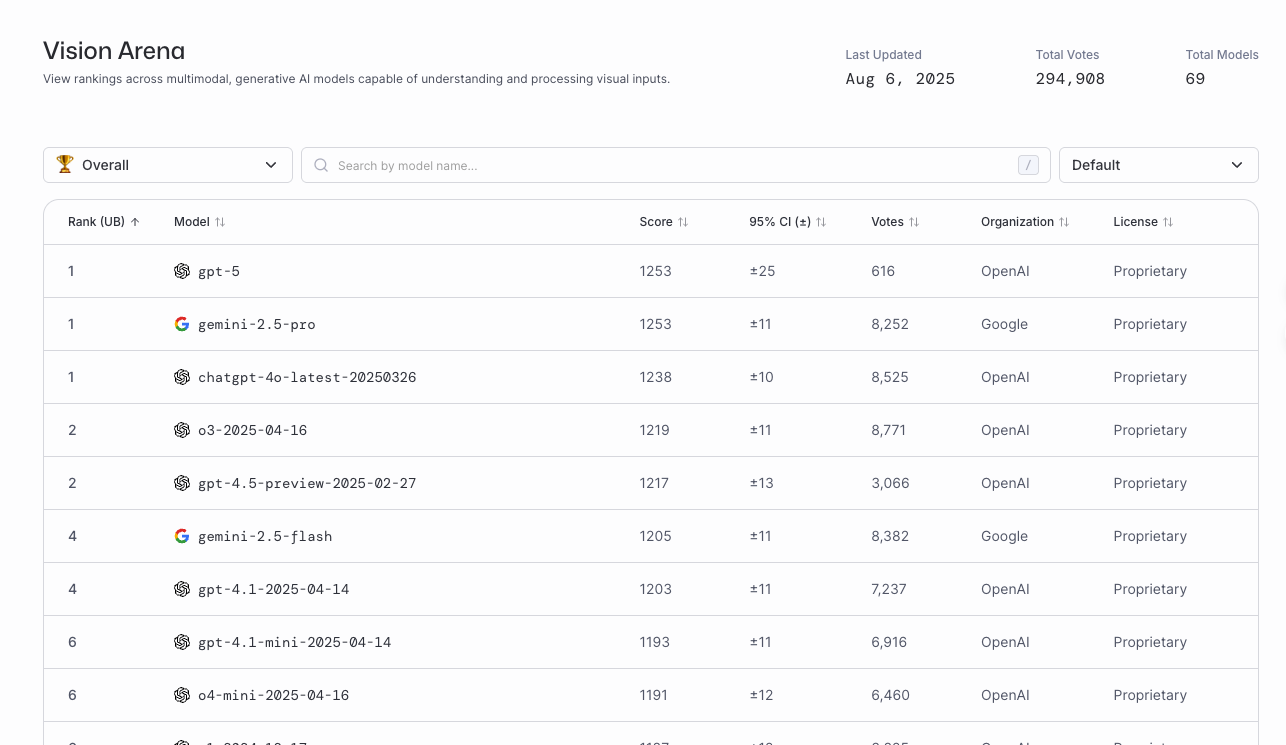Screen dimensions: 1286x745
Task: Click OpenAI organization in the gpt-5 row
Action: point(1005,271)
